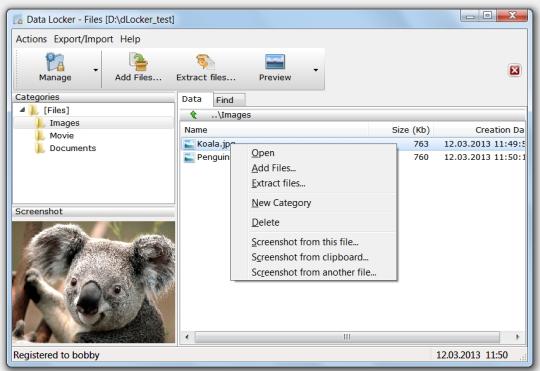The width and height of the screenshot is (540, 371).
Task: Click the 763 size value
Action: coord(421,144)
